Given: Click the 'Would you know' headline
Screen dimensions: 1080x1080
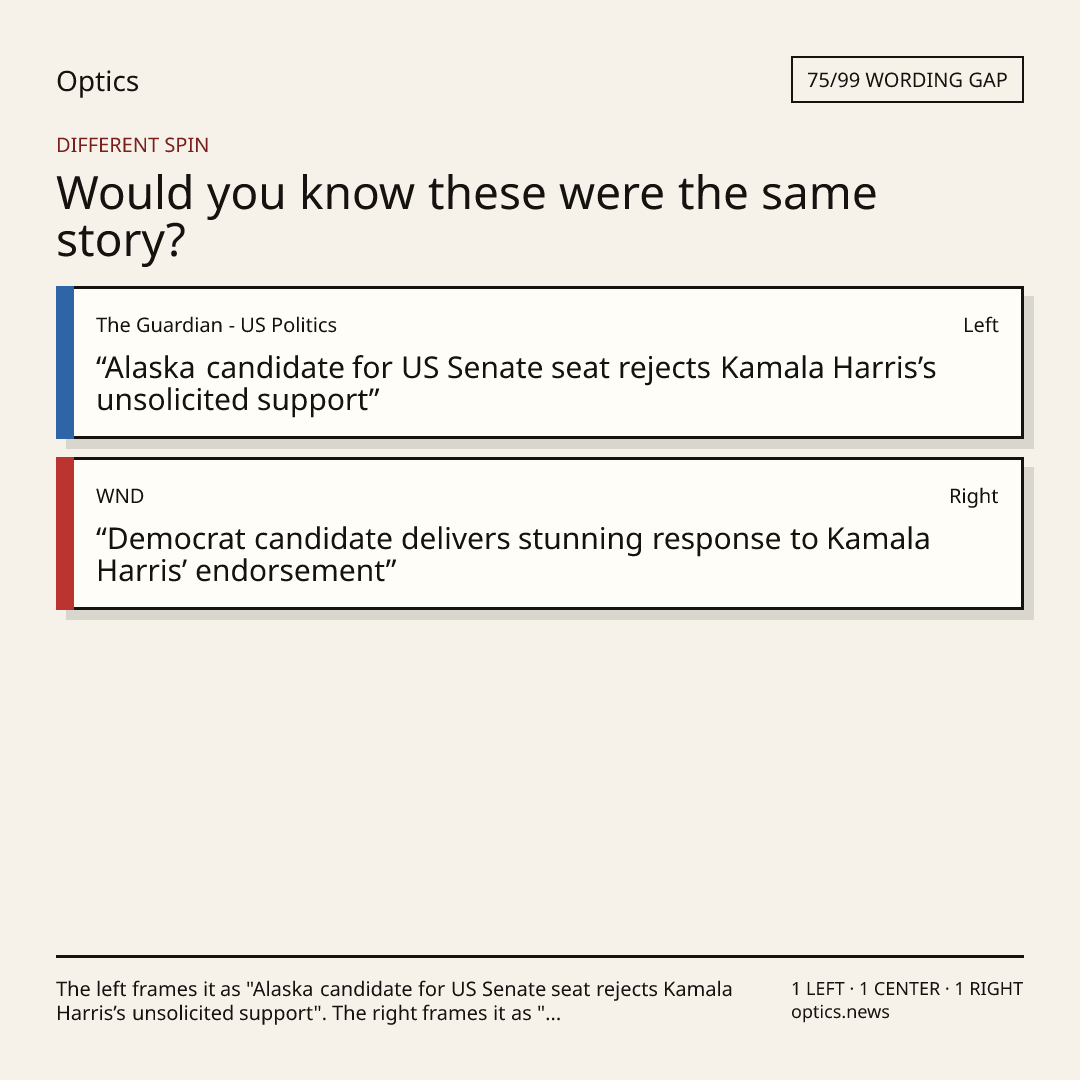Looking at the screenshot, I should [x=466, y=216].
